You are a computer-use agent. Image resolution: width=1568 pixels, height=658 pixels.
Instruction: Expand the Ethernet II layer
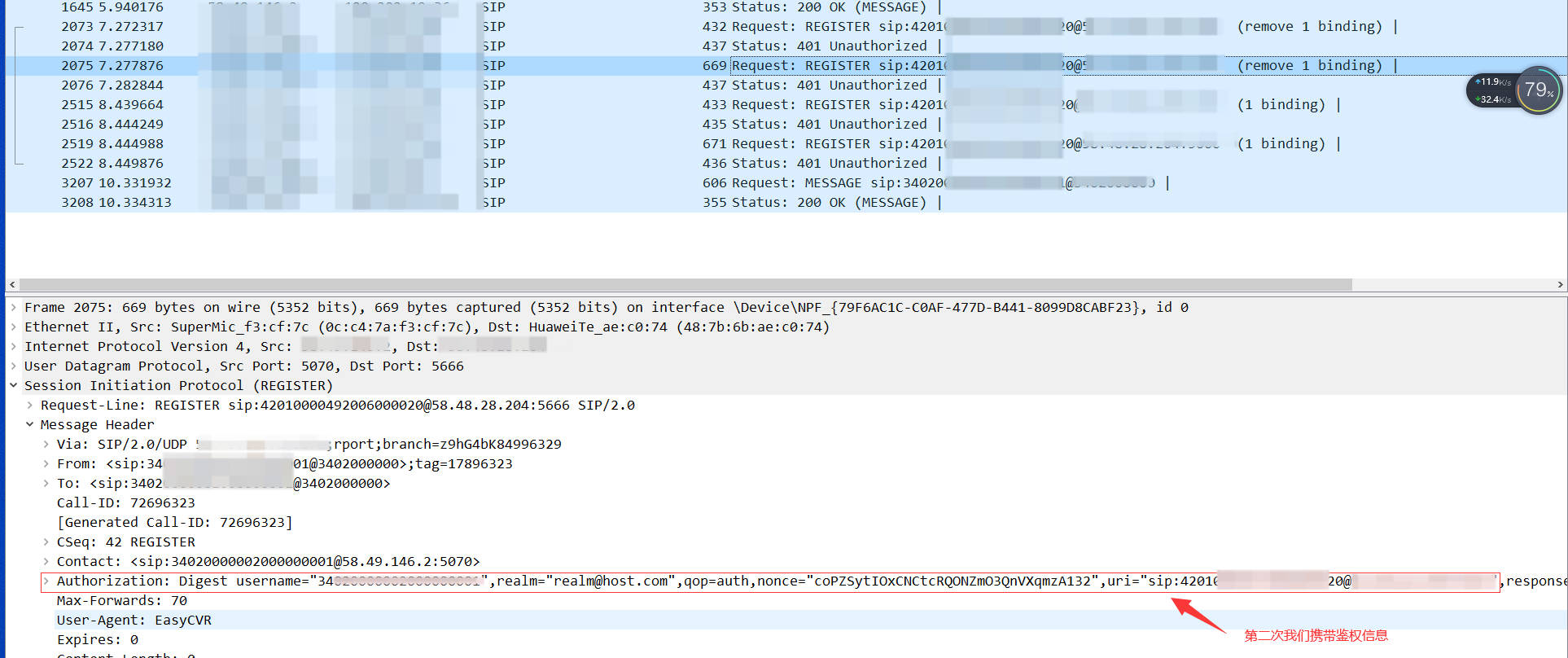coord(14,327)
